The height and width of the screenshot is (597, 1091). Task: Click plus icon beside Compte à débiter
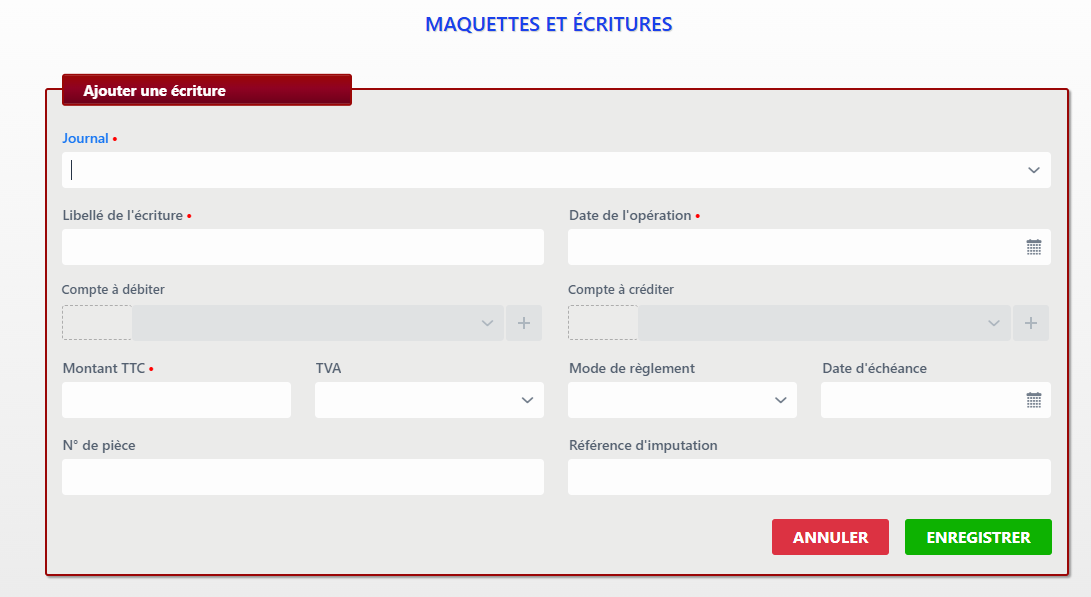pos(523,323)
